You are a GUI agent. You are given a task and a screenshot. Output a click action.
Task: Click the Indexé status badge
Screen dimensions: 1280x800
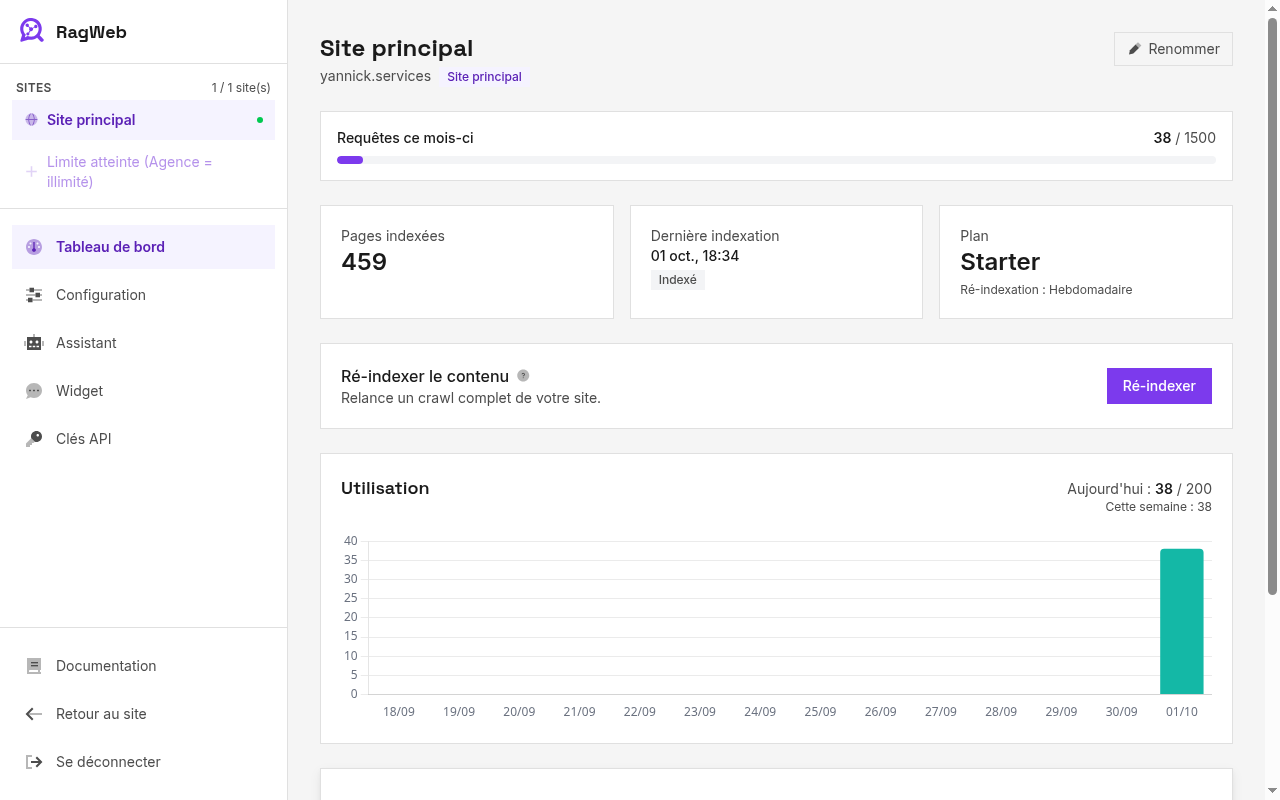click(x=678, y=280)
